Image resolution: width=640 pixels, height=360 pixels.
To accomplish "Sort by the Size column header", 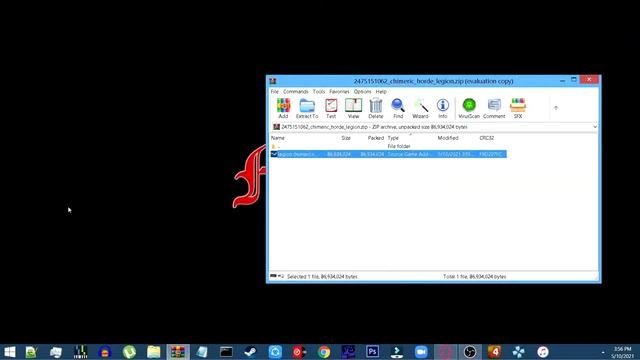I will click(346, 138).
